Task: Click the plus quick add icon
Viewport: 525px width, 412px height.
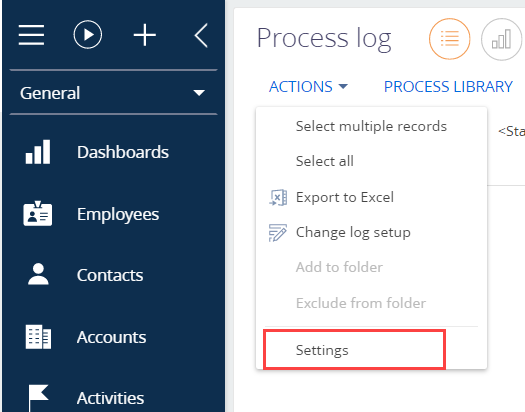Action: point(145,35)
